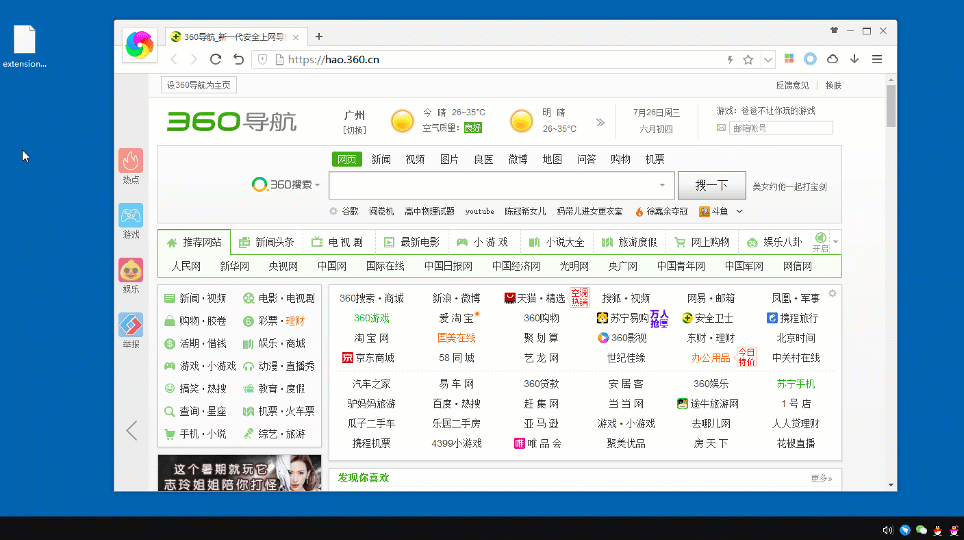Open the browser downloads arrow icon

[x=854, y=59]
